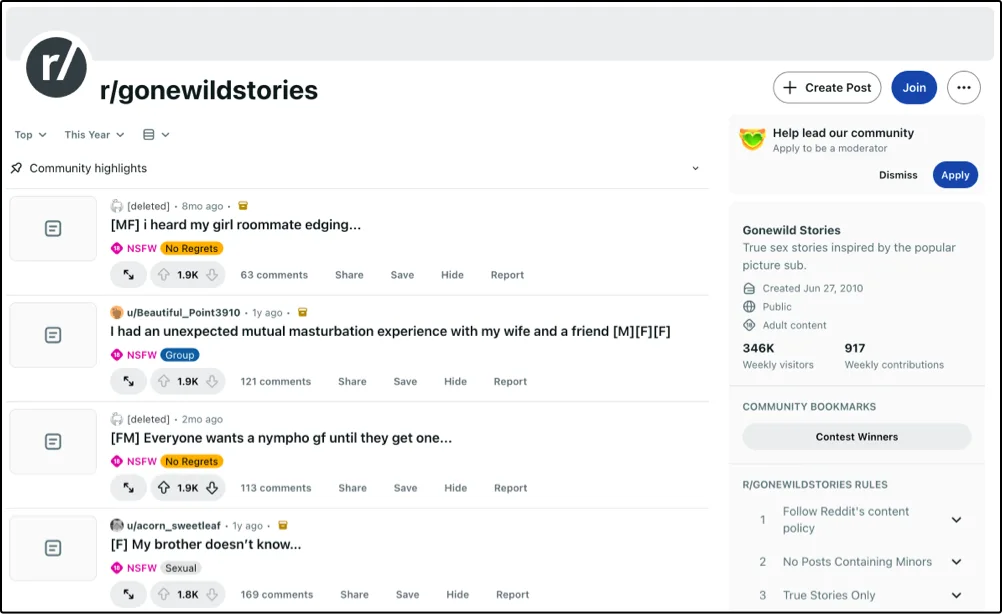Select the blue Group flair tag

click(x=181, y=355)
